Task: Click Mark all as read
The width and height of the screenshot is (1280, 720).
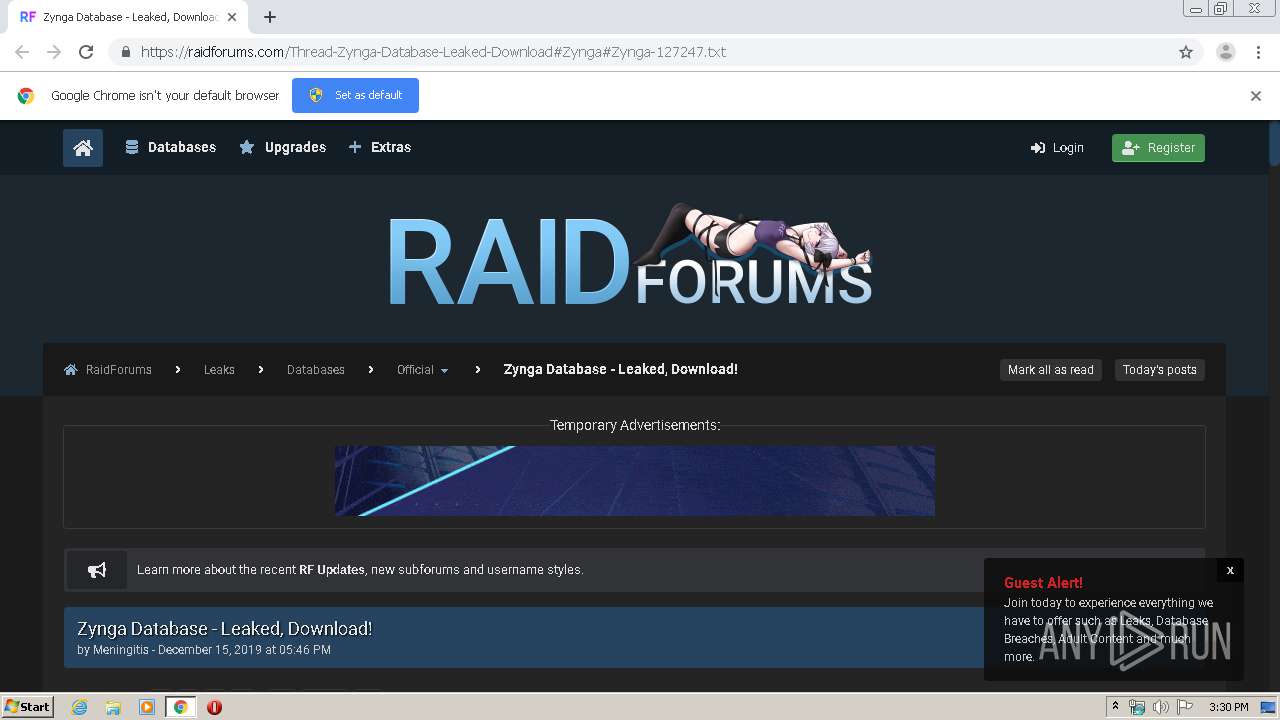Action: coord(1050,370)
